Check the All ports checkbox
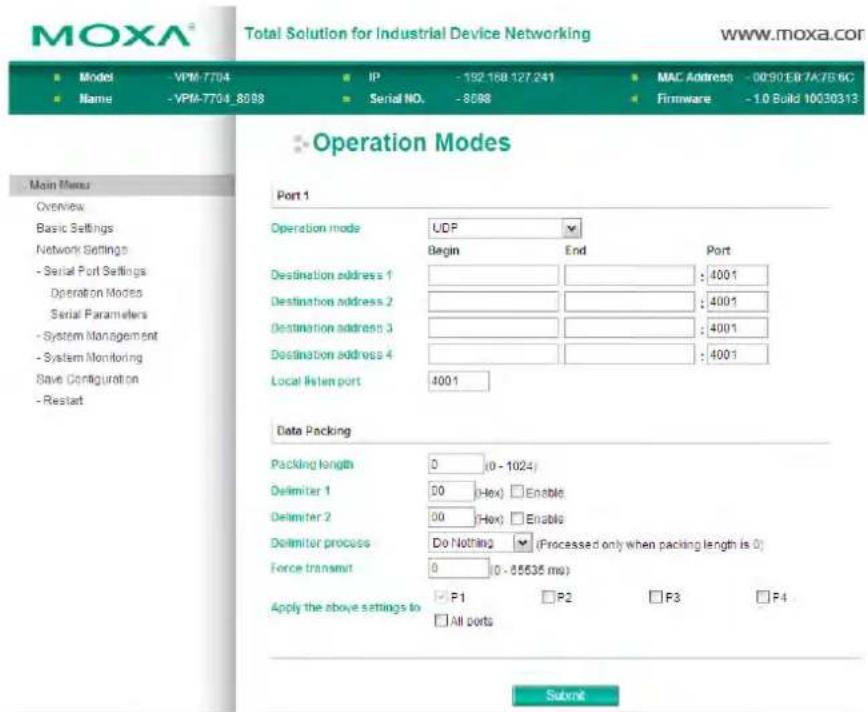The image size is (868, 712). pyautogui.click(x=441, y=620)
